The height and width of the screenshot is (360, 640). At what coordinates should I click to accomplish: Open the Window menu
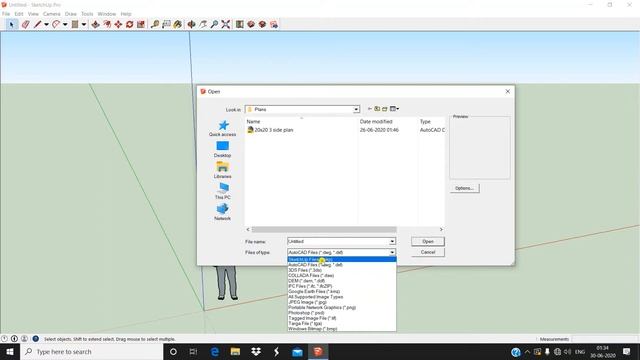tap(107, 14)
